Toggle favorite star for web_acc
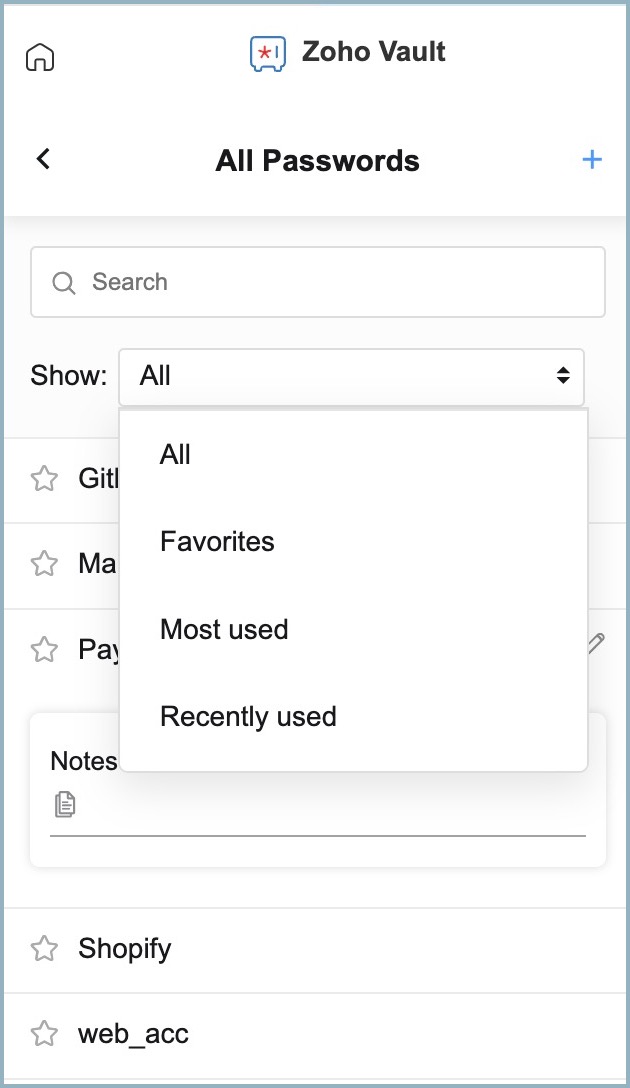Screen dimensions: 630x1088 [44, 1034]
